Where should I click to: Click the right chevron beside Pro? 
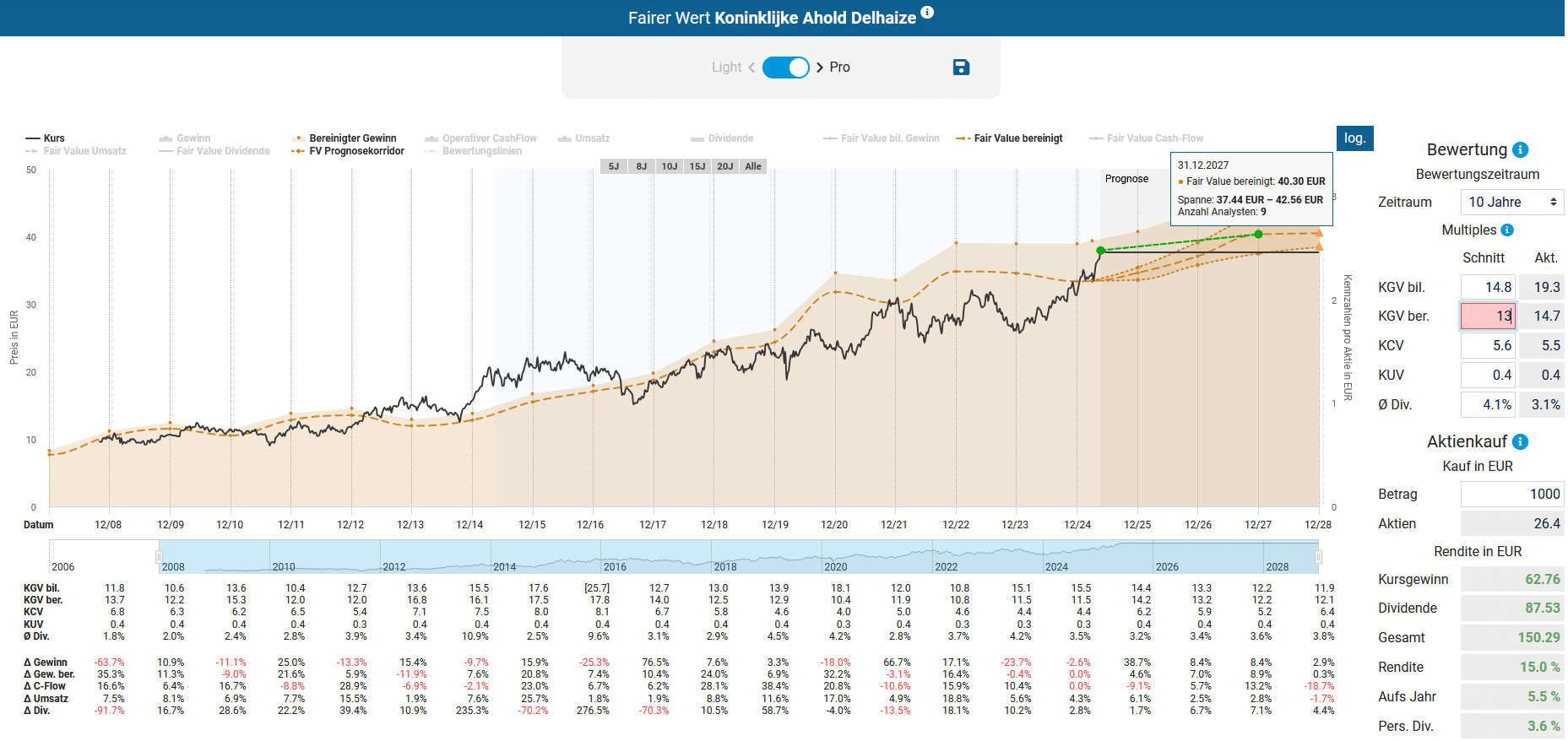[820, 68]
